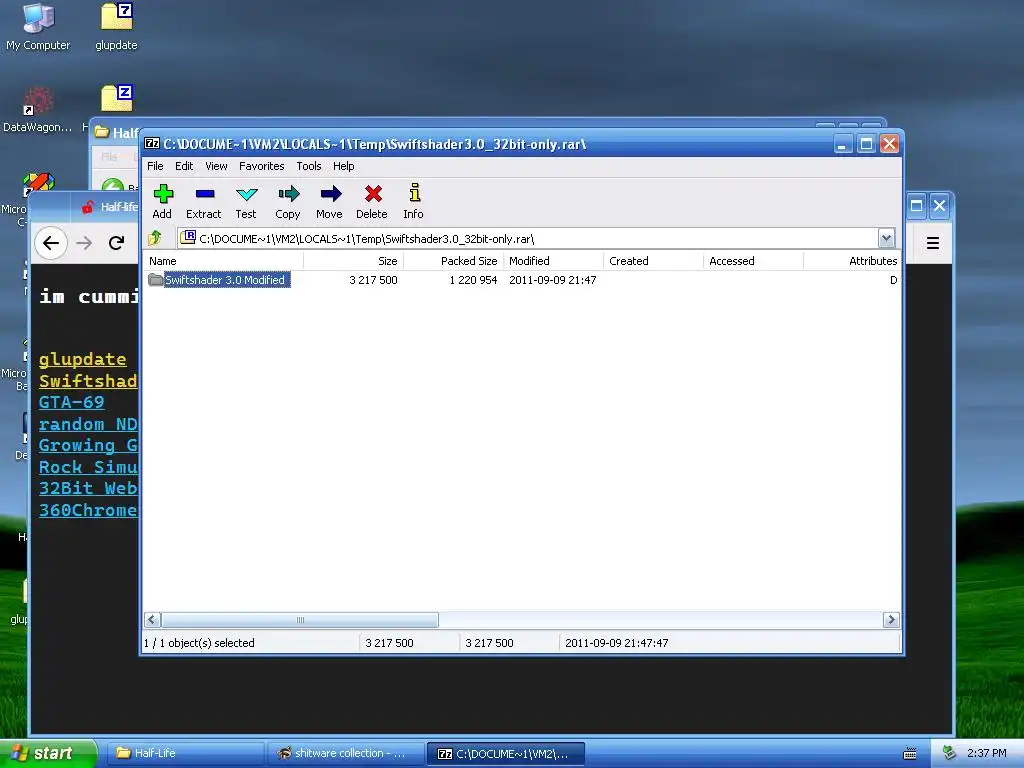Sort by the Created column header
Image resolution: width=1024 pixels, height=768 pixels.
click(654, 261)
